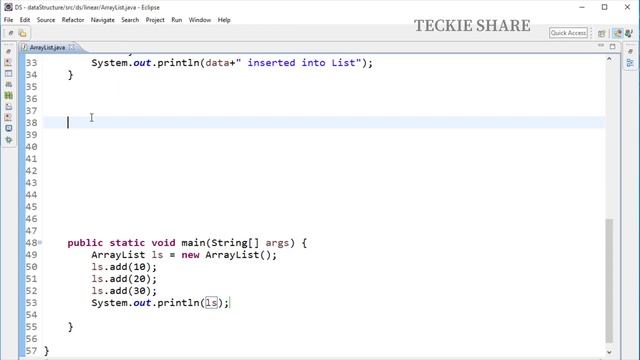
Task: Click line number 41 in the gutter
Action: [31, 159]
